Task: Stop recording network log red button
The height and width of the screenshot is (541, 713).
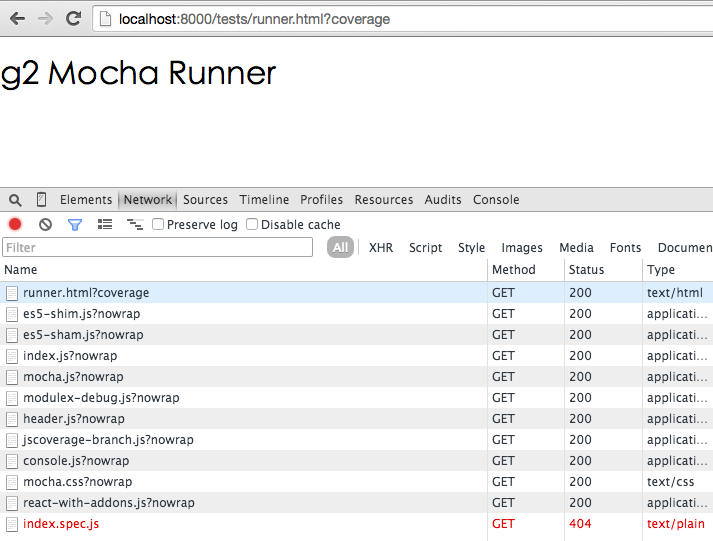Action: click(x=15, y=224)
